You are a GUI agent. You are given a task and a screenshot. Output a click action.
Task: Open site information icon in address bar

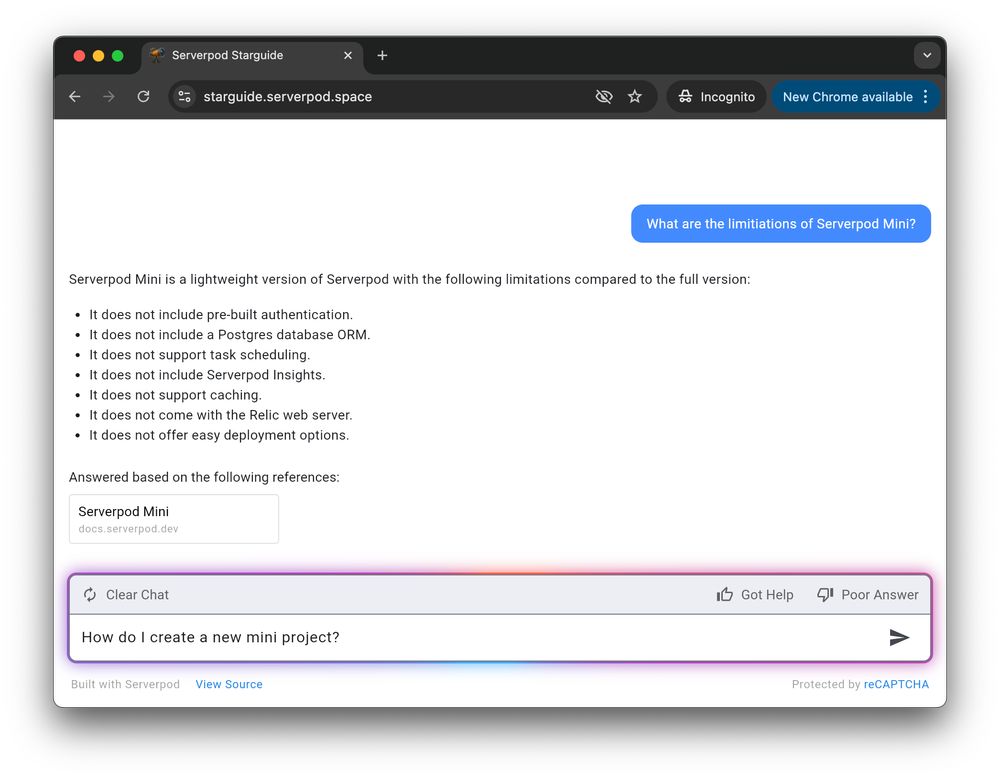coord(184,96)
